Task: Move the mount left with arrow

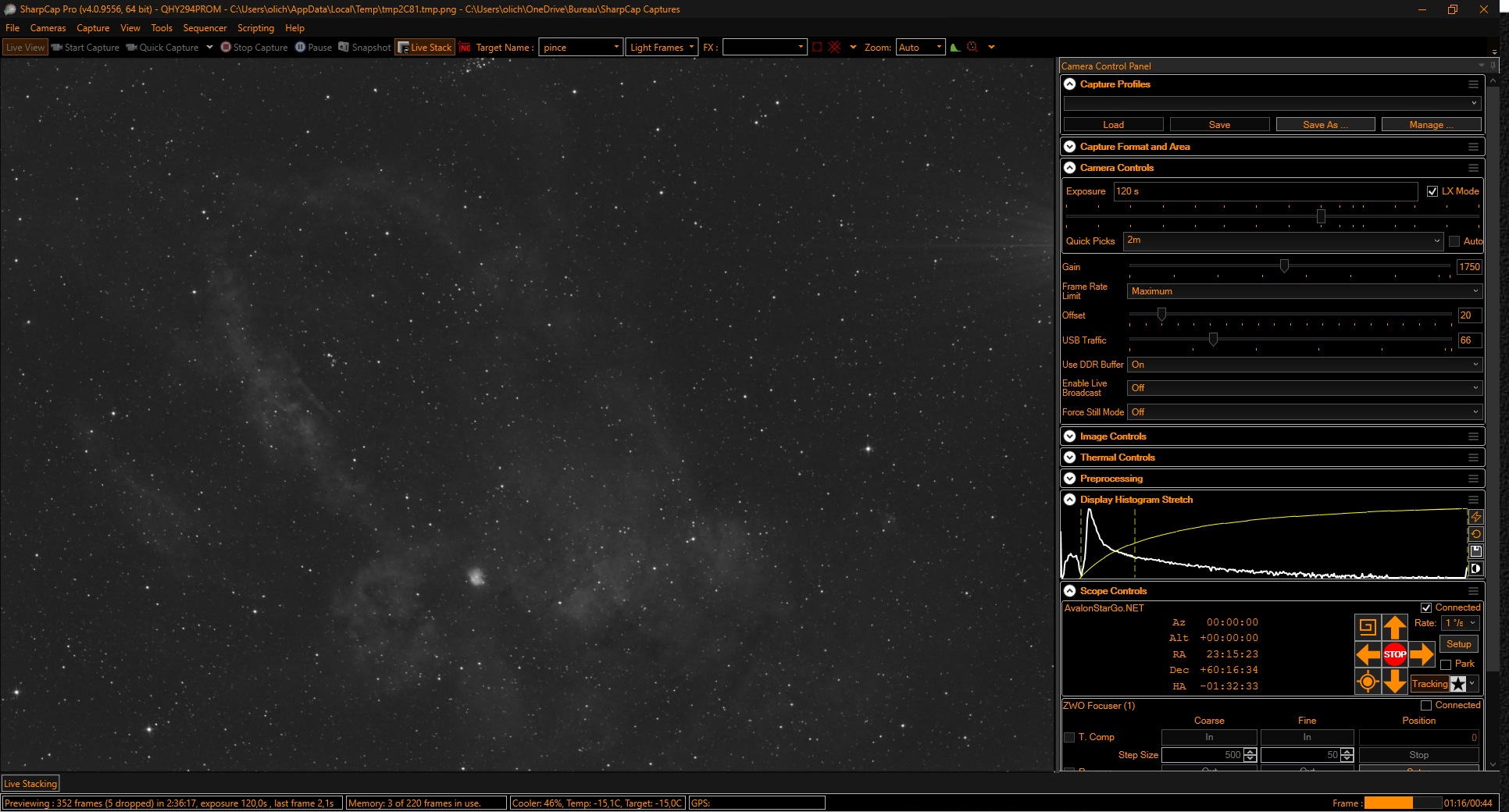Action: (1368, 654)
